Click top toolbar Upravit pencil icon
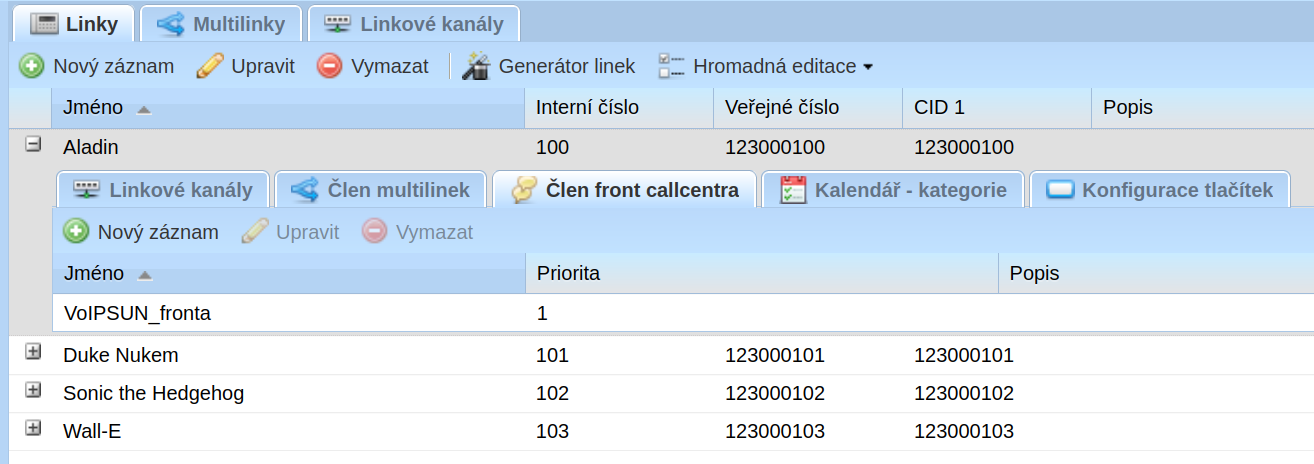The width and height of the screenshot is (1314, 464). point(210,66)
